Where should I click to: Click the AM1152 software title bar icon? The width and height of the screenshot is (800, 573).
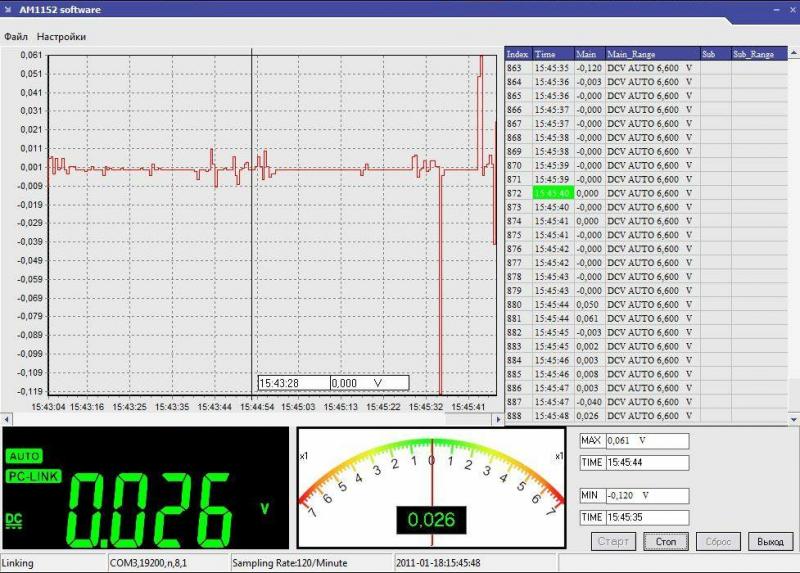(x=8, y=9)
